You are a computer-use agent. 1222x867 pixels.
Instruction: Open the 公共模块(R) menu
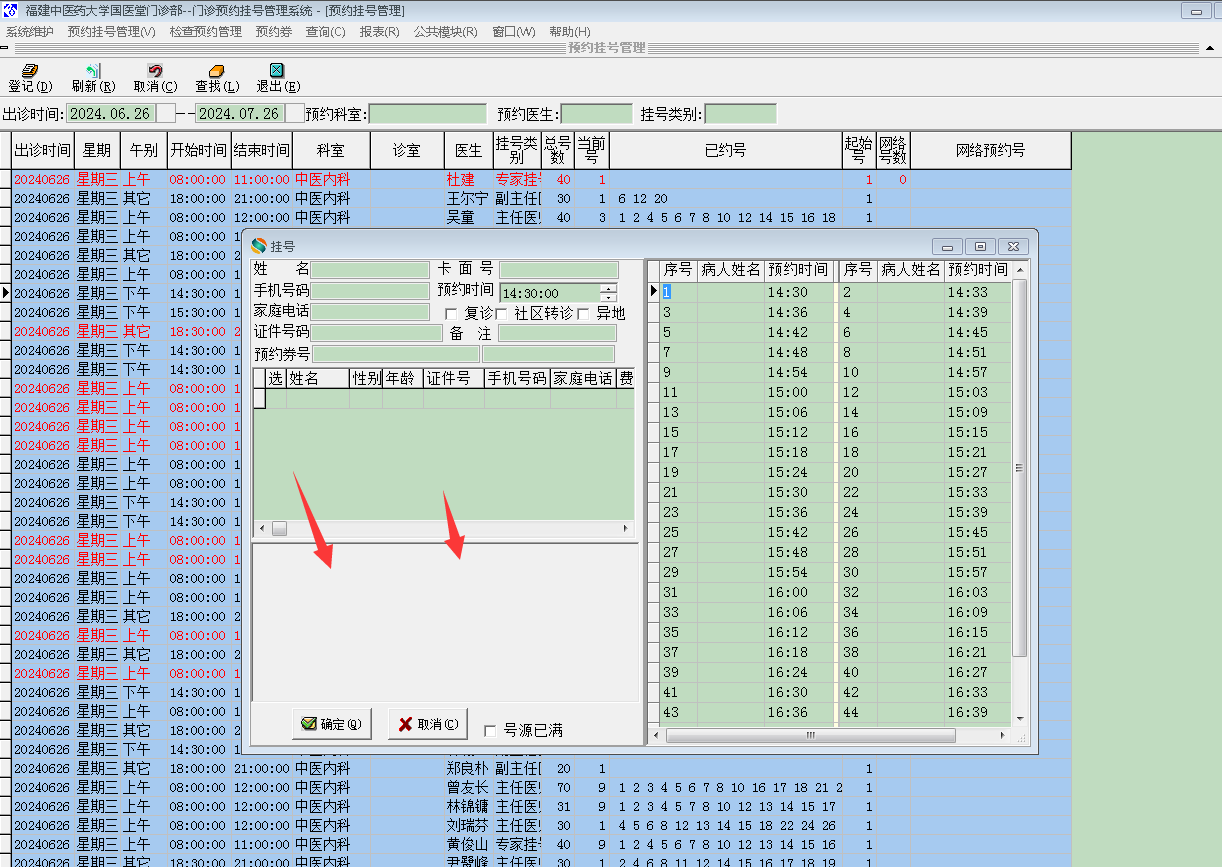coord(446,32)
